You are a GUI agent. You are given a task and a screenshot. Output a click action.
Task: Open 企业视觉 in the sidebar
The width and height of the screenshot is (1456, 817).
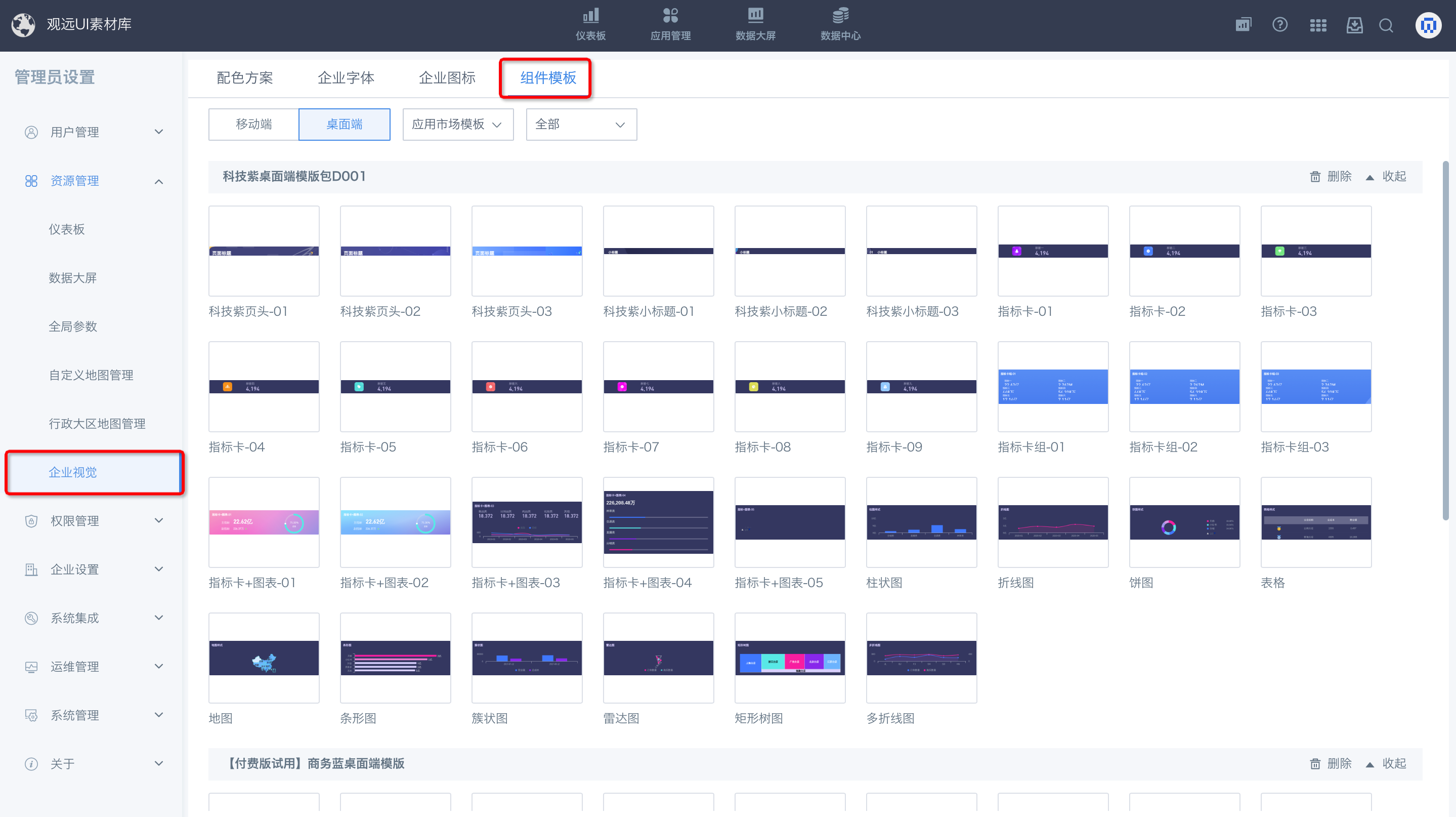point(95,473)
